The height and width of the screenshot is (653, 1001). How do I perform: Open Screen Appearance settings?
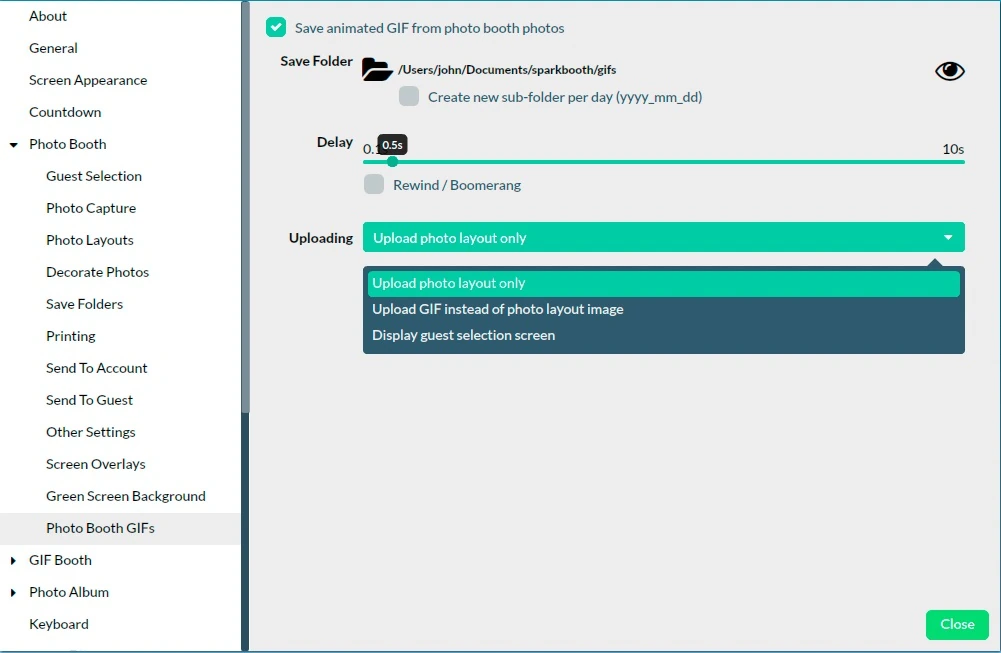(x=88, y=80)
